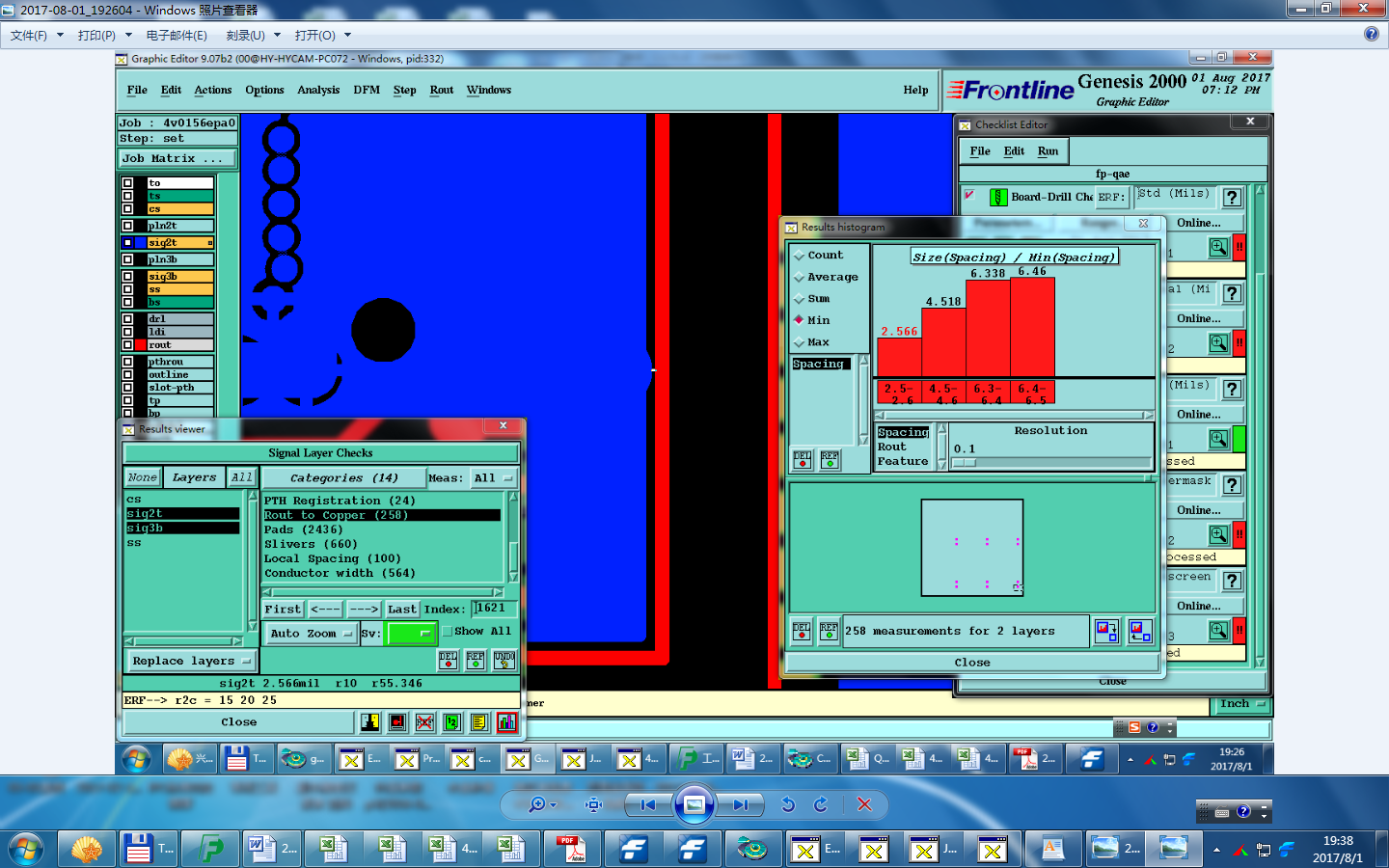This screenshot has height=868, width=1389.
Task: Click the ERF: button in Checklist Editor
Action: click(x=1111, y=197)
